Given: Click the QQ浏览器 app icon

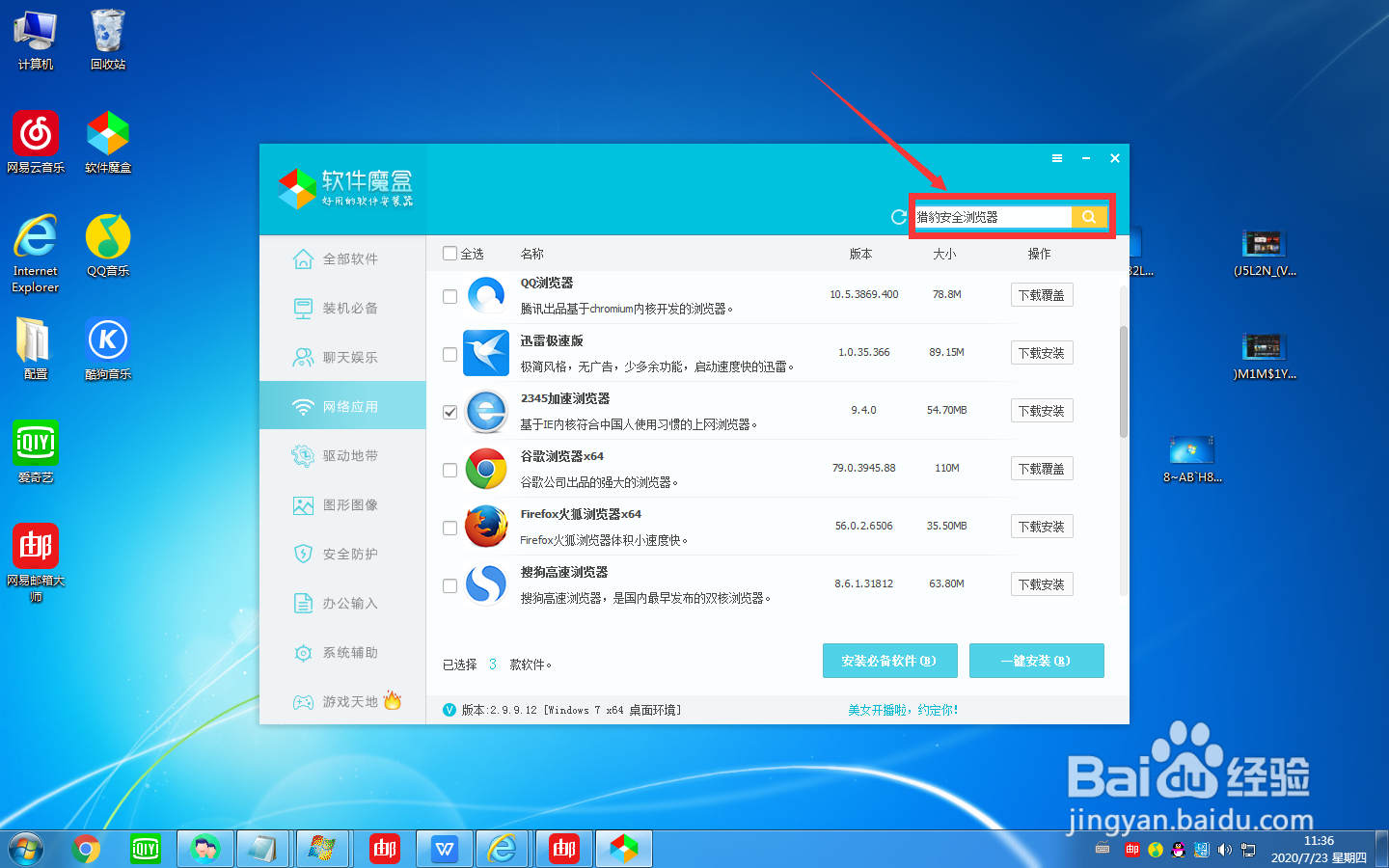Looking at the screenshot, I should click(x=486, y=295).
